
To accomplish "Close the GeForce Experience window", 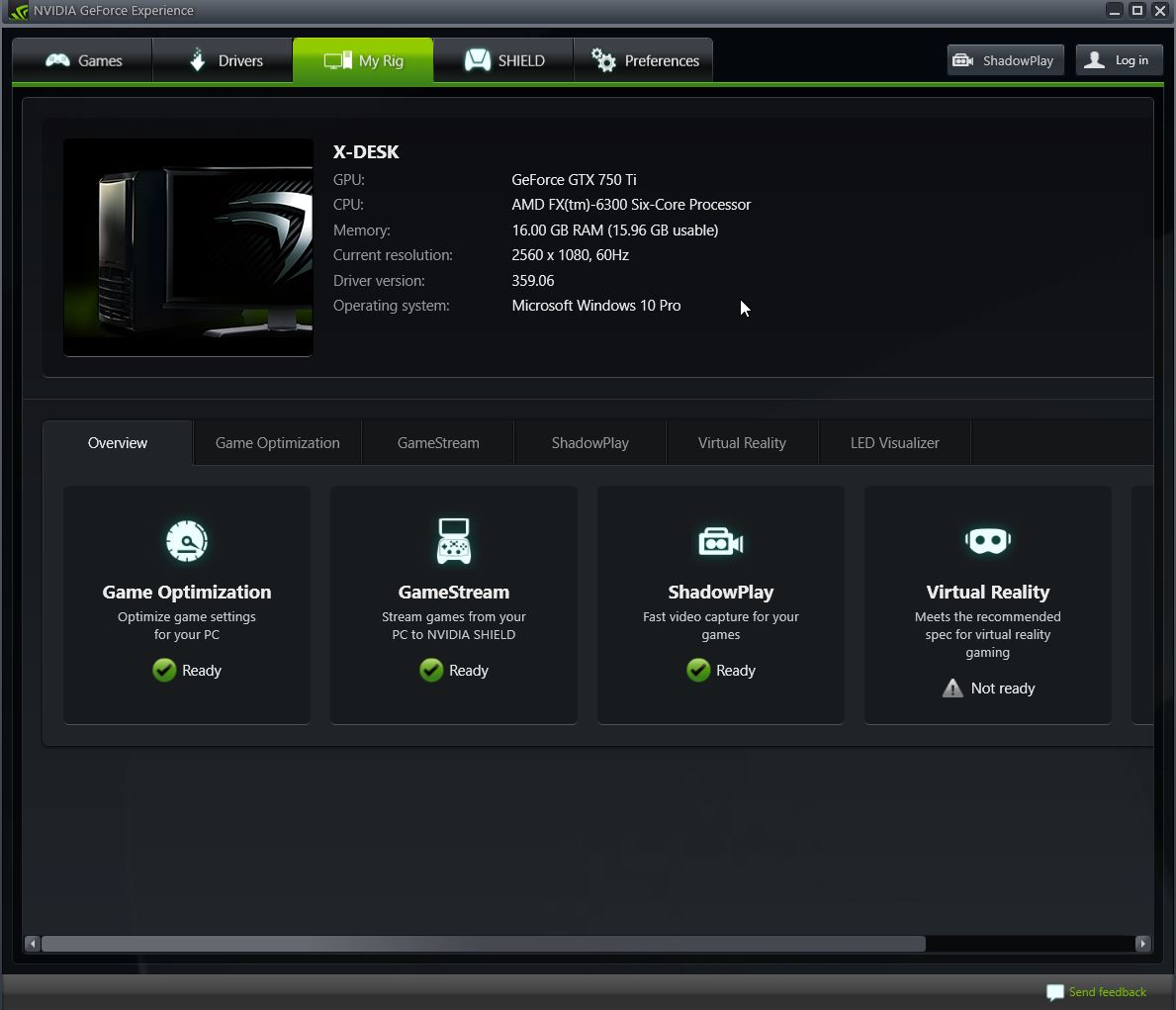I will 1159,11.
